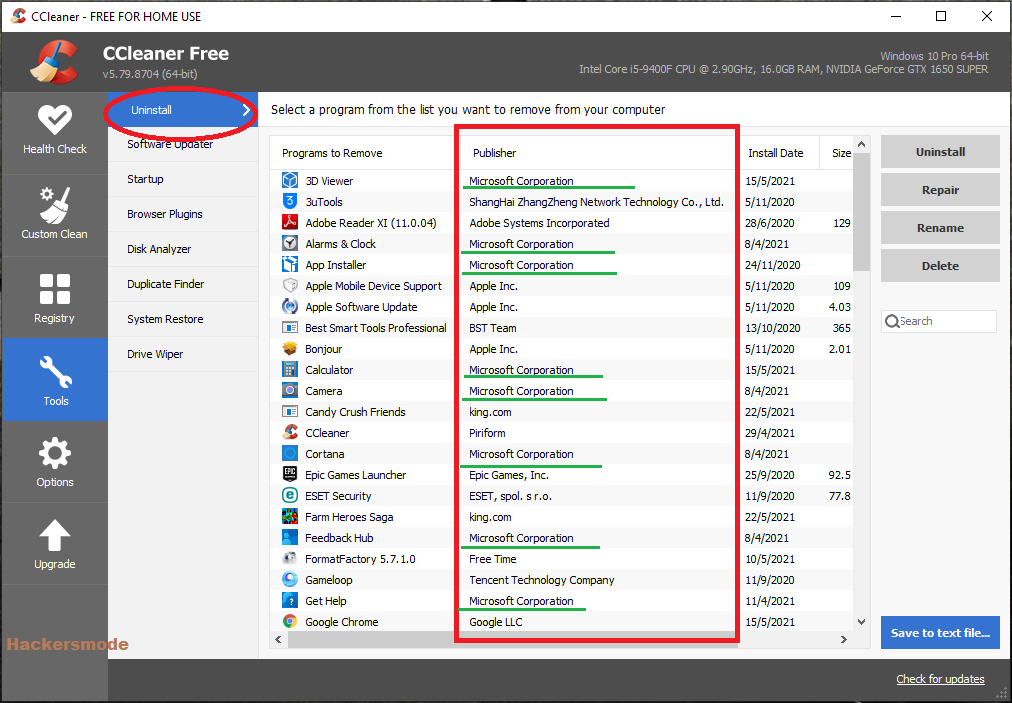Select the ShangHai ZhangZheng Network Technology publisher cell
Image resolution: width=1012 pixels, height=703 pixels.
596,201
